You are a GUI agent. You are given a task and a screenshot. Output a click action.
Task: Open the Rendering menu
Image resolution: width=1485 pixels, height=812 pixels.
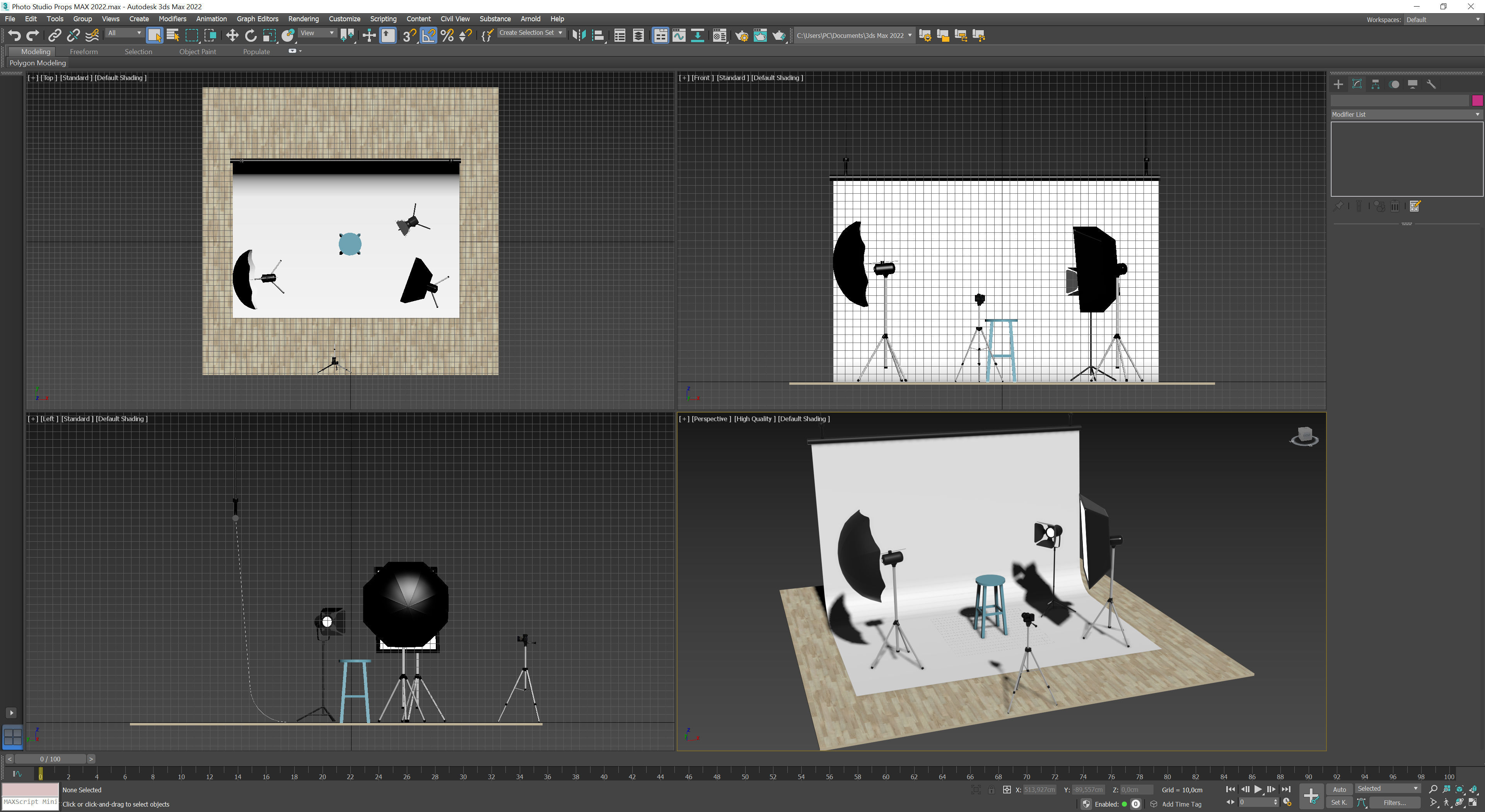point(303,19)
